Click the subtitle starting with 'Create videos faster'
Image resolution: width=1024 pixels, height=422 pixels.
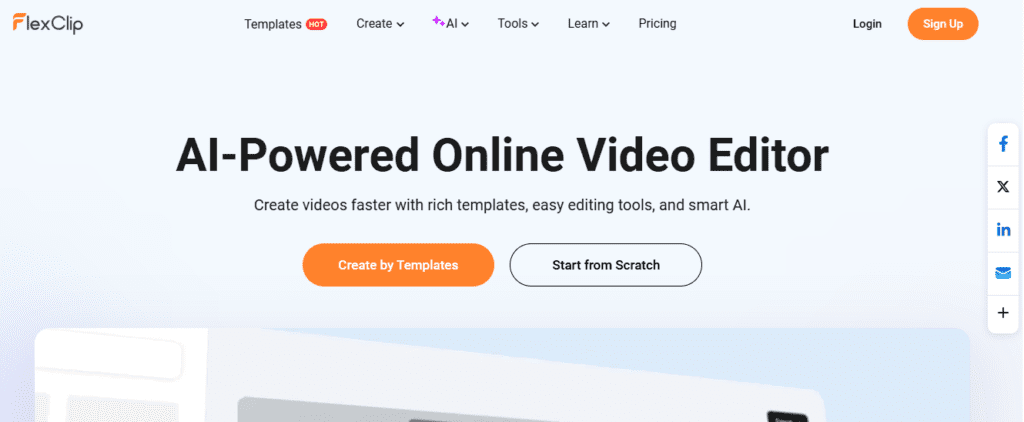click(502, 205)
